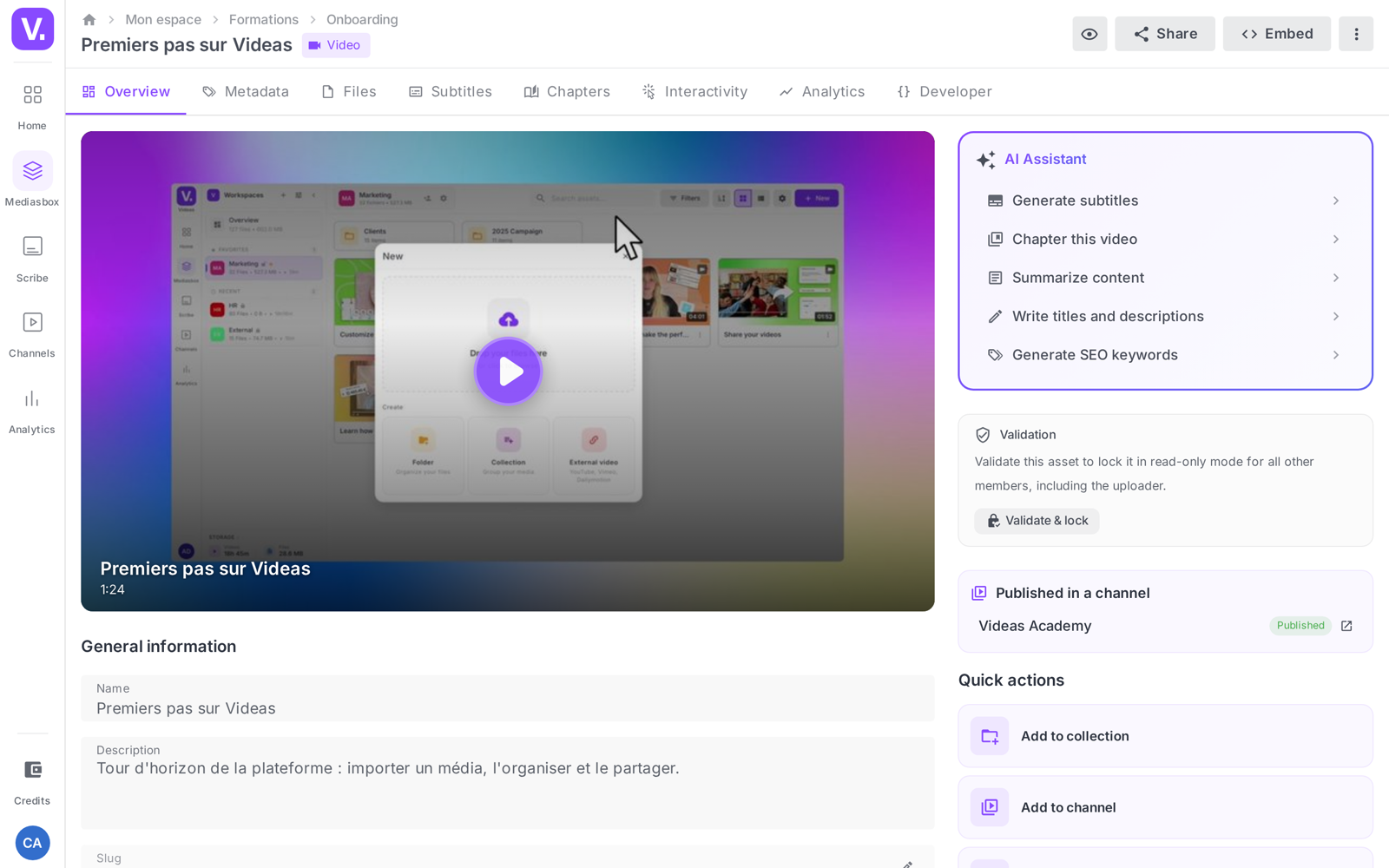This screenshot has width=1389, height=868.
Task: Open the Credits wallet
Action: click(32, 781)
